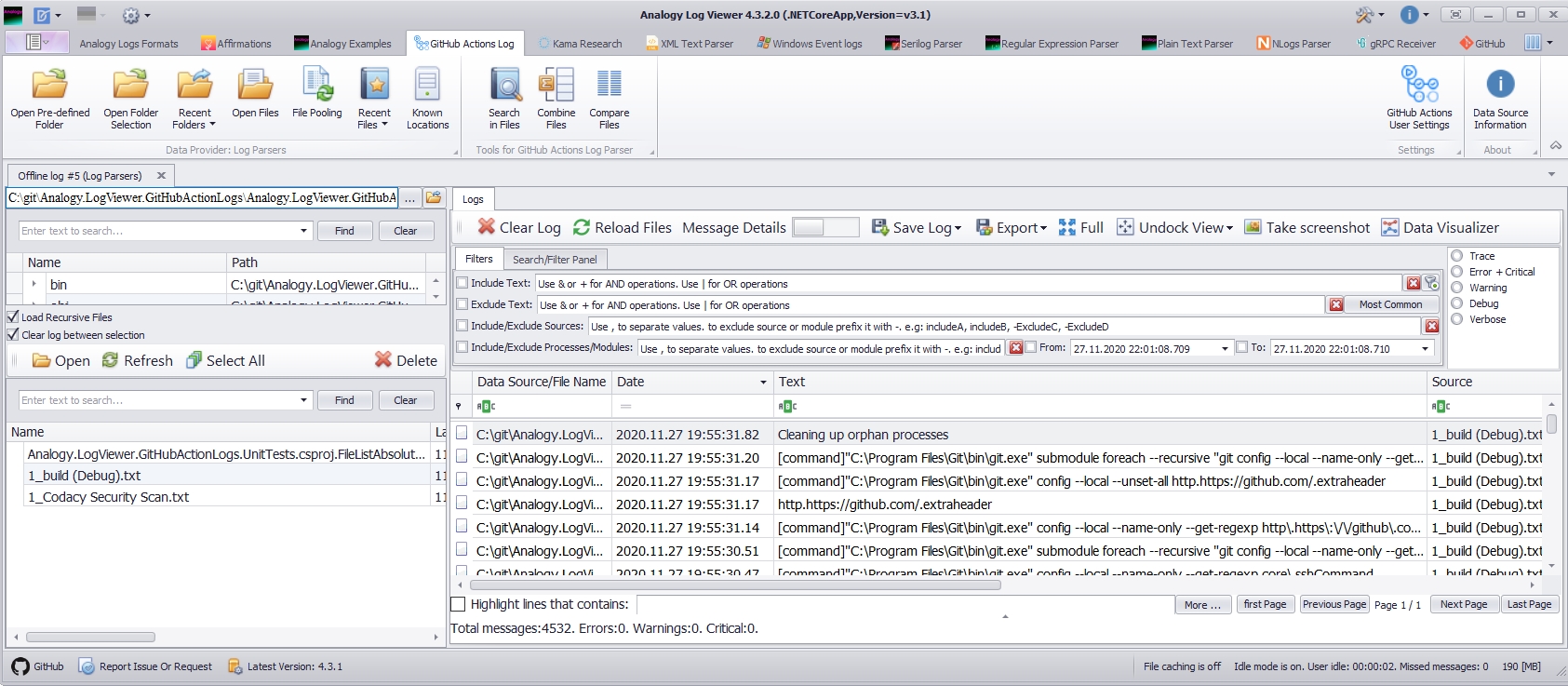The image size is (1568, 686).
Task: Uncheck Clear log between selection
Action: click(13, 334)
